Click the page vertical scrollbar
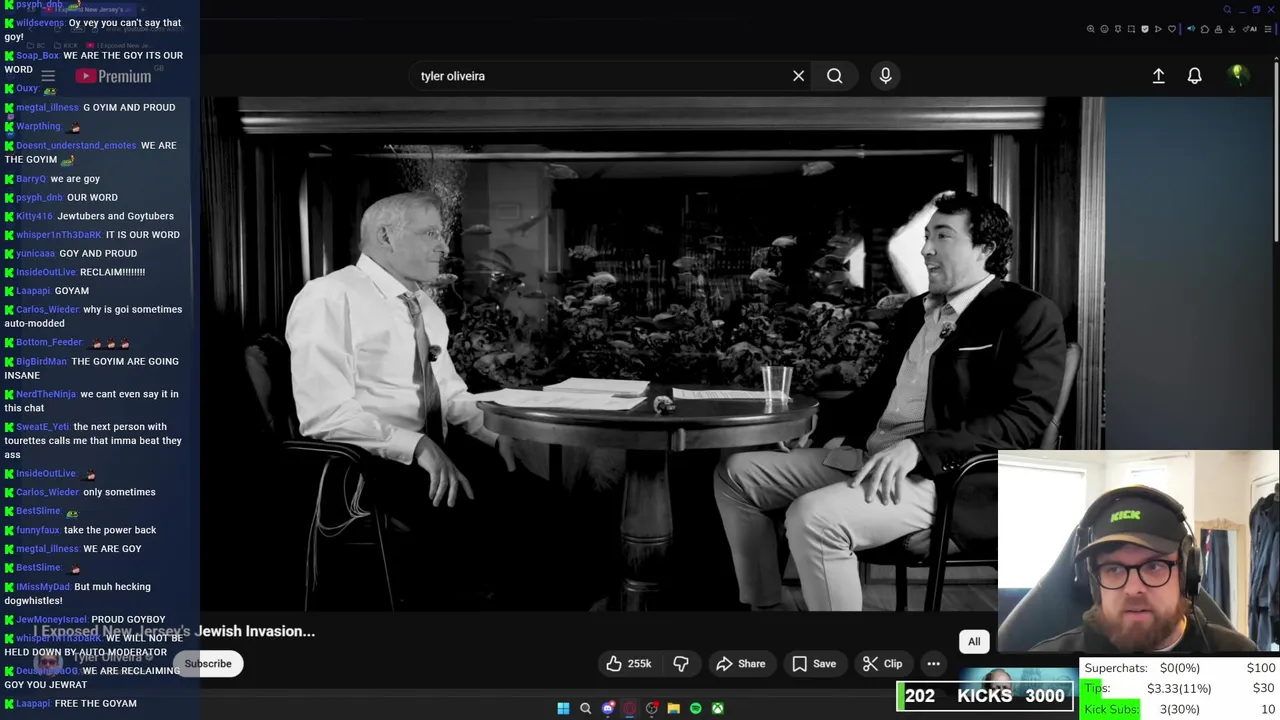 tap(1276, 150)
